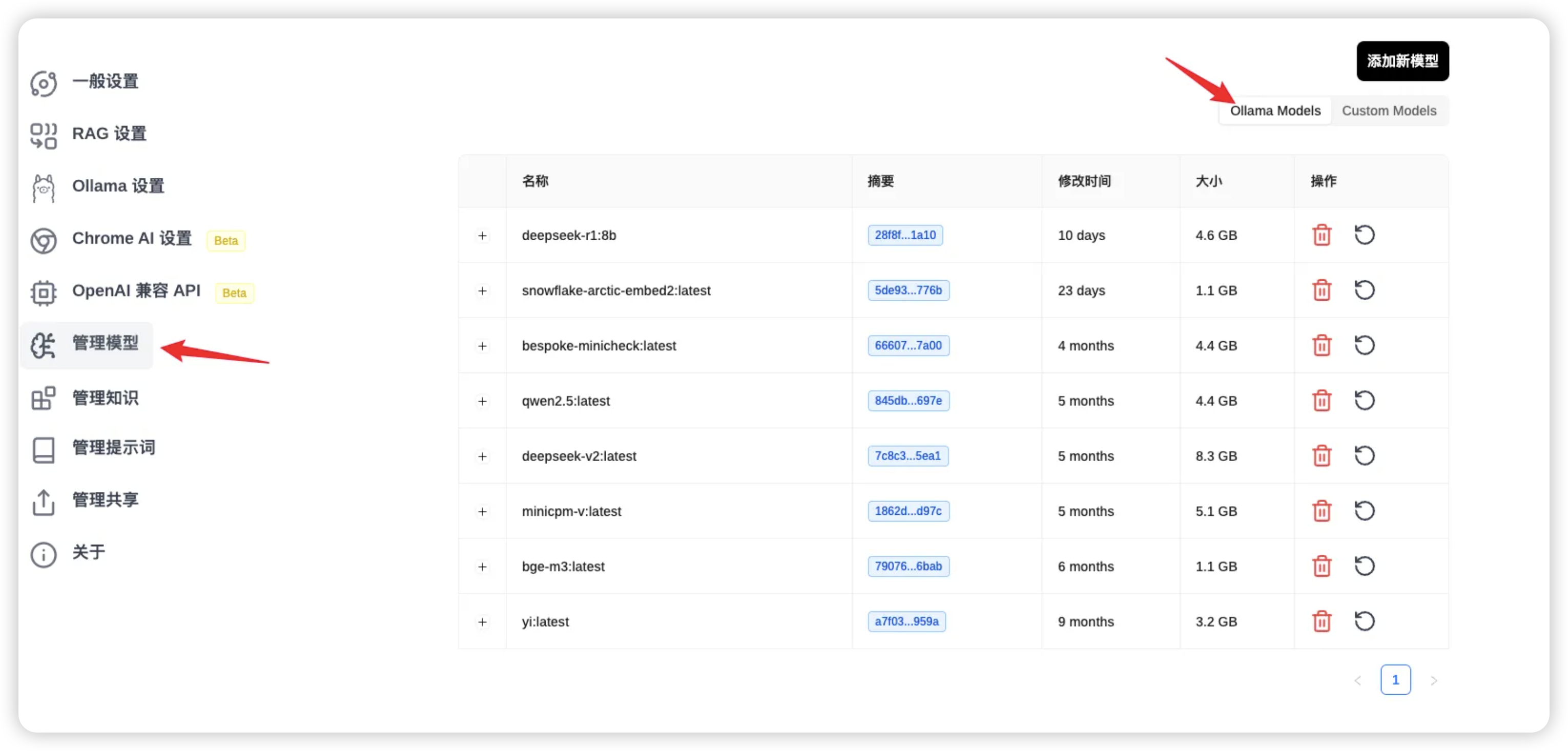This screenshot has width=1568, height=751.
Task: Switch to Custom Models tab
Action: pos(1389,111)
